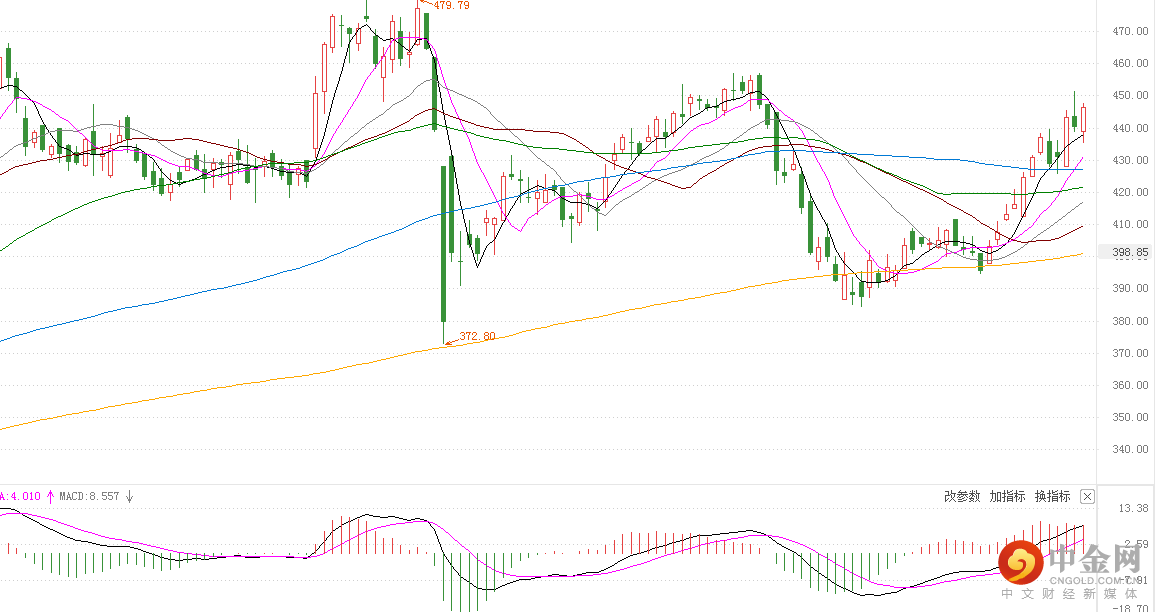Click the 372.80 low price label

pos(477,336)
